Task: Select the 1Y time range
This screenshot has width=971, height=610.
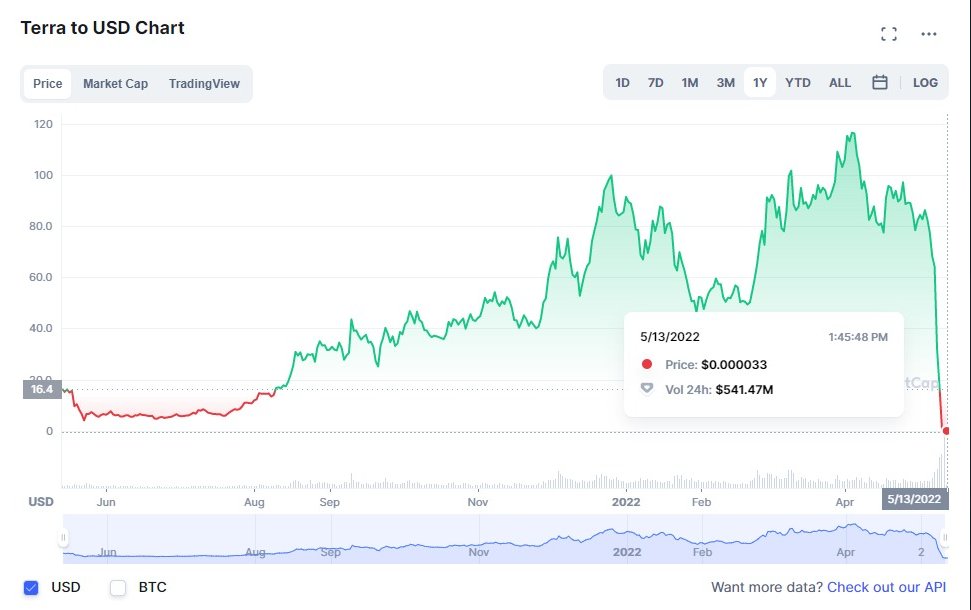Action: coord(760,82)
